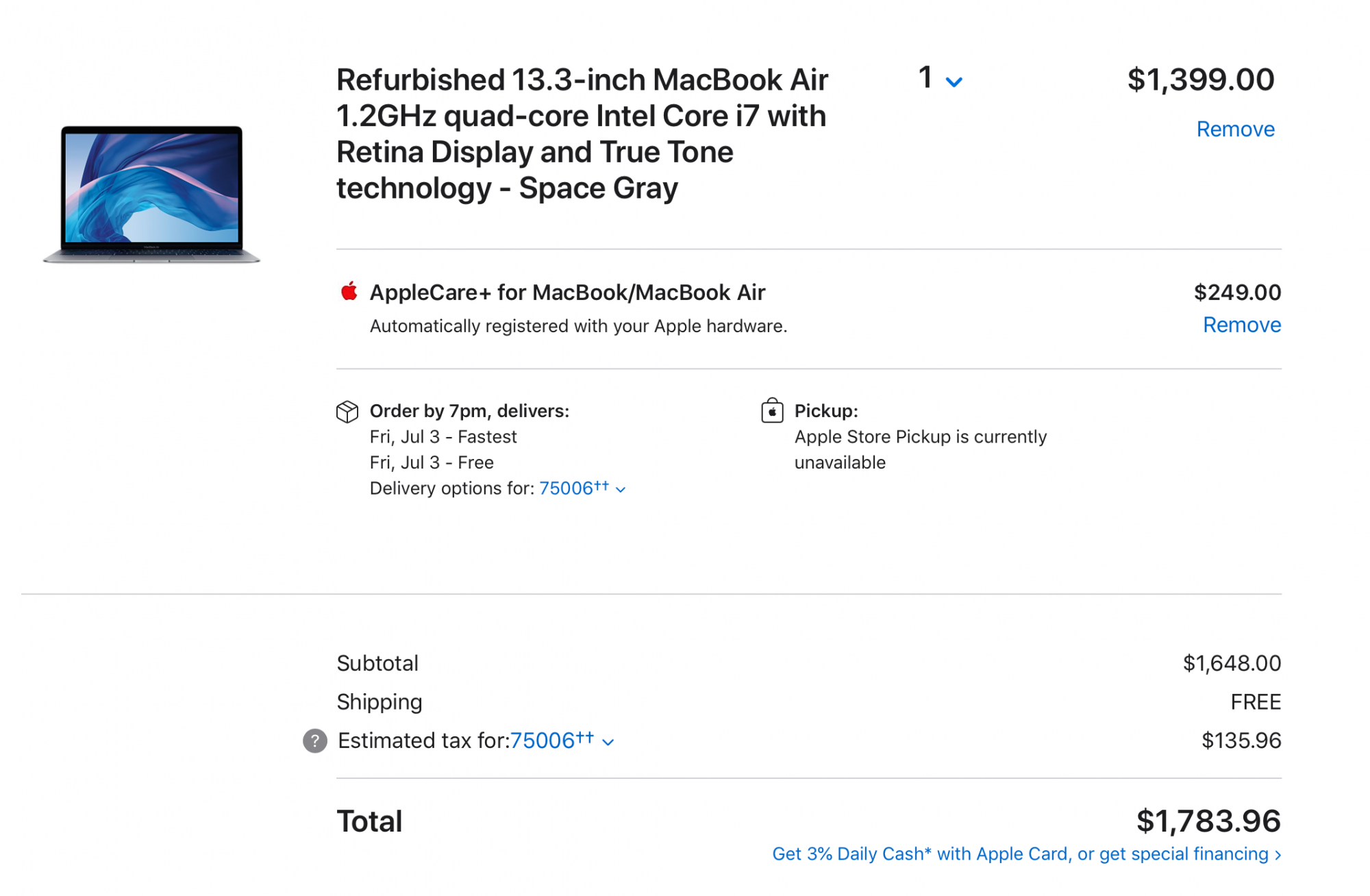This screenshot has width=1370, height=896.
Task: Click 'Fri, Jul 3 - Free' delivery line
Action: pos(432,463)
